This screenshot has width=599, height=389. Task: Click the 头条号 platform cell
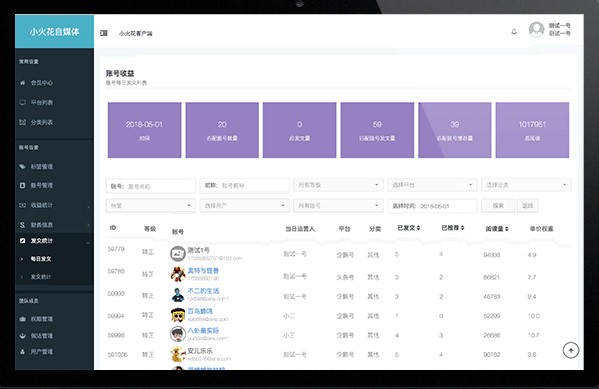(345, 277)
